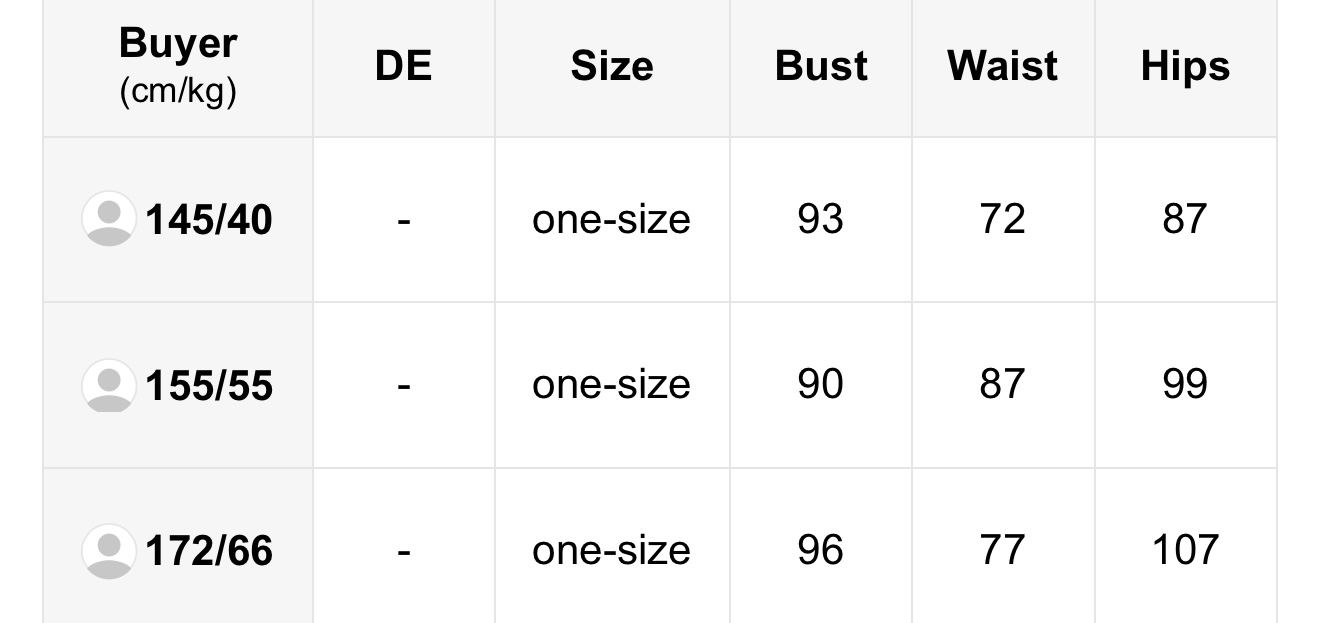This screenshot has height=623, width=1320.
Task: Click the Bust column header
Action: 821,66
